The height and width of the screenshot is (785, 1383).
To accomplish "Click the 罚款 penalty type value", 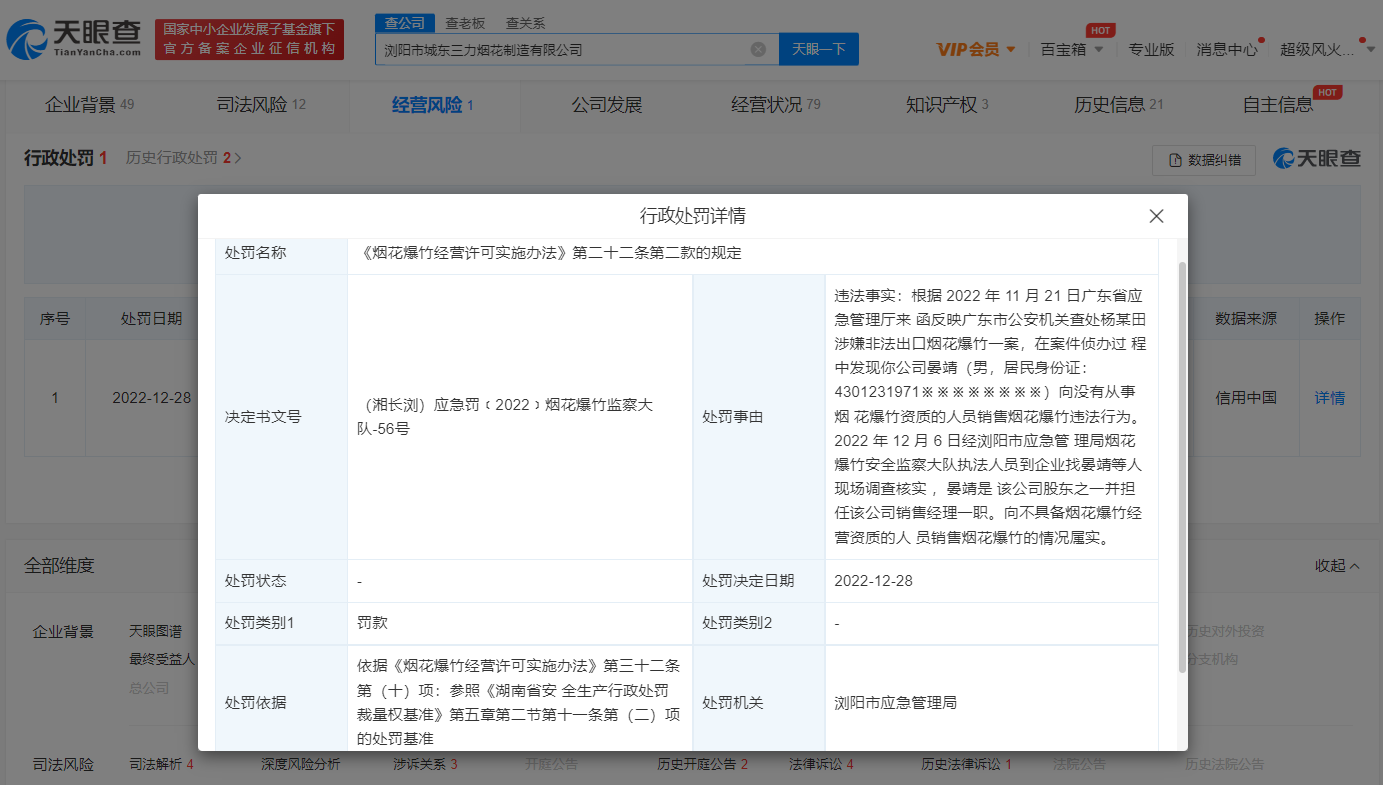I will point(372,622).
